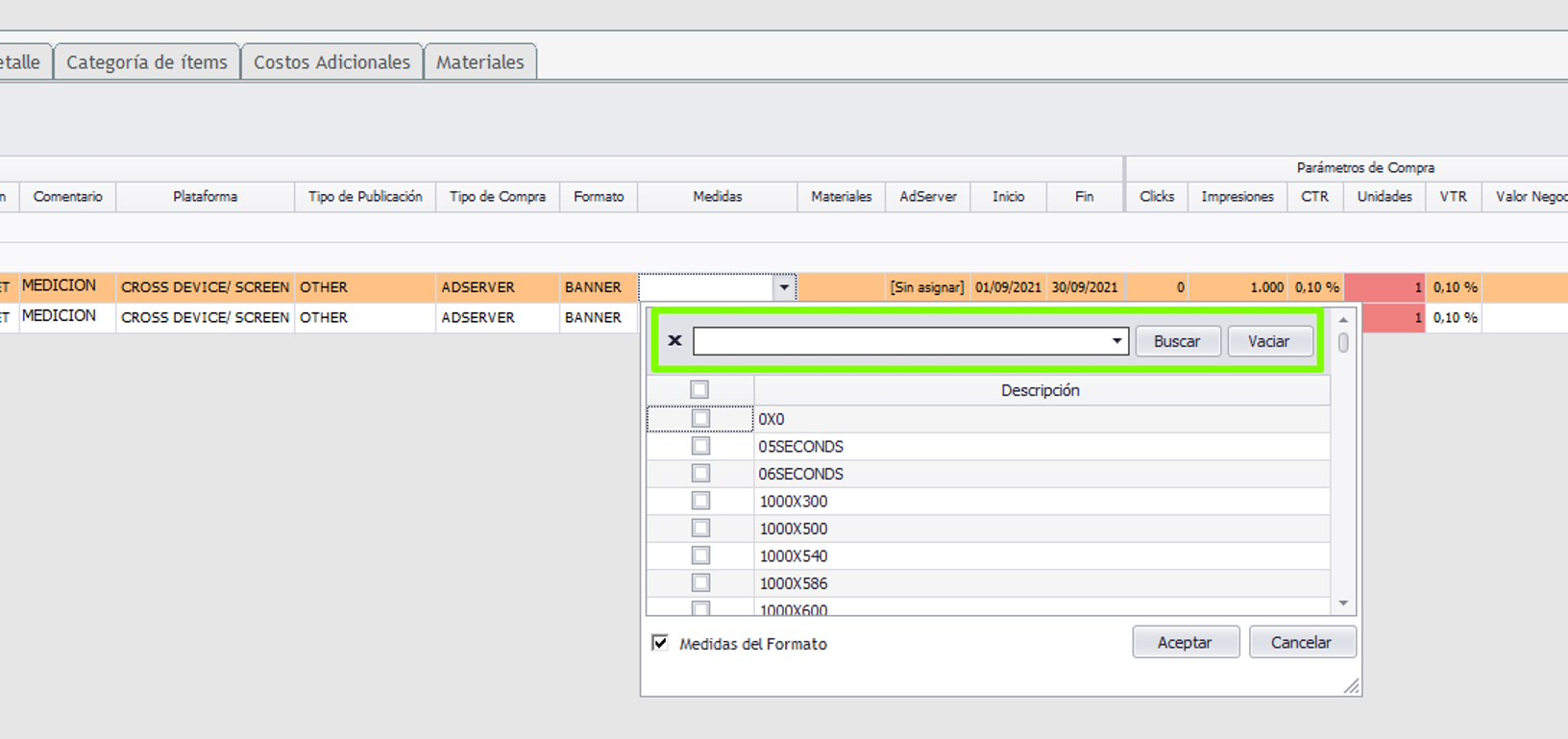Viewport: 1568px width, 739px height.
Task: Sort by the Descripción column header
Action: 1041,390
